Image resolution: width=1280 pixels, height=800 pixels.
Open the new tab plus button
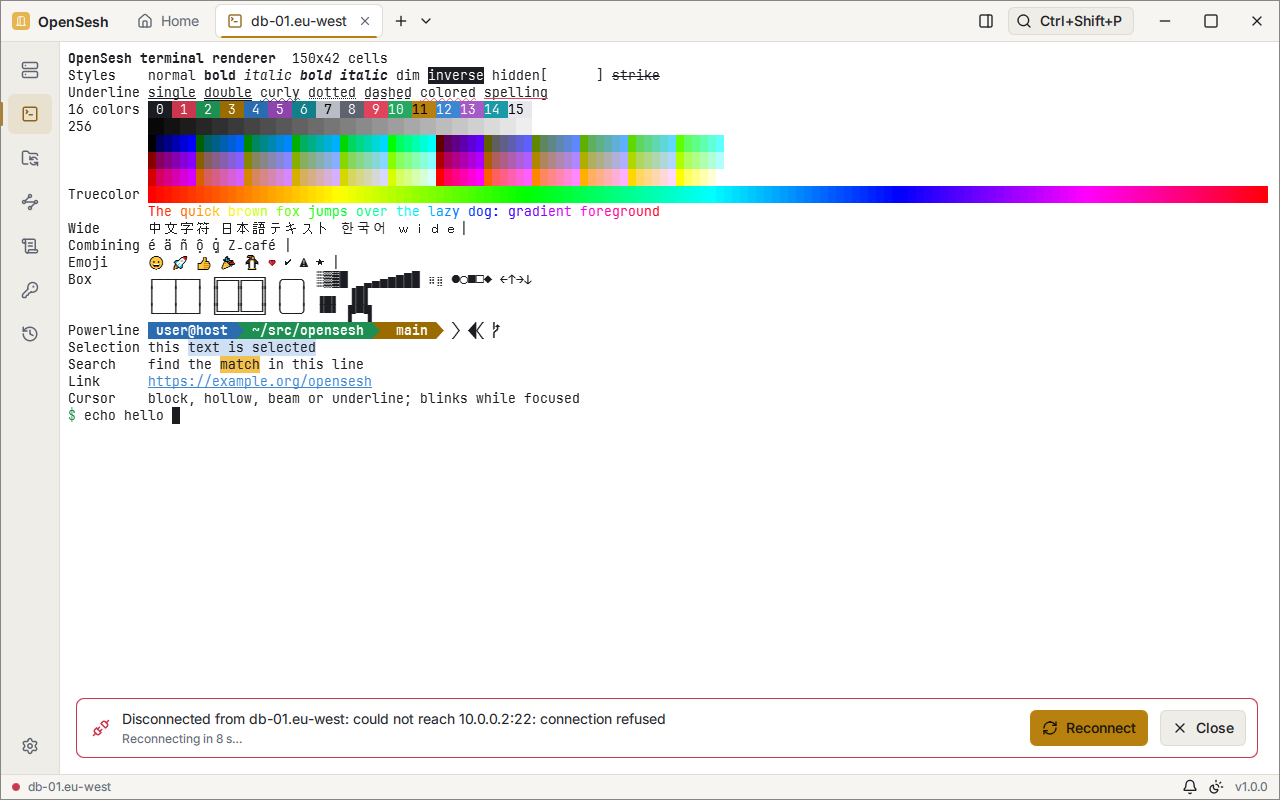tap(401, 21)
